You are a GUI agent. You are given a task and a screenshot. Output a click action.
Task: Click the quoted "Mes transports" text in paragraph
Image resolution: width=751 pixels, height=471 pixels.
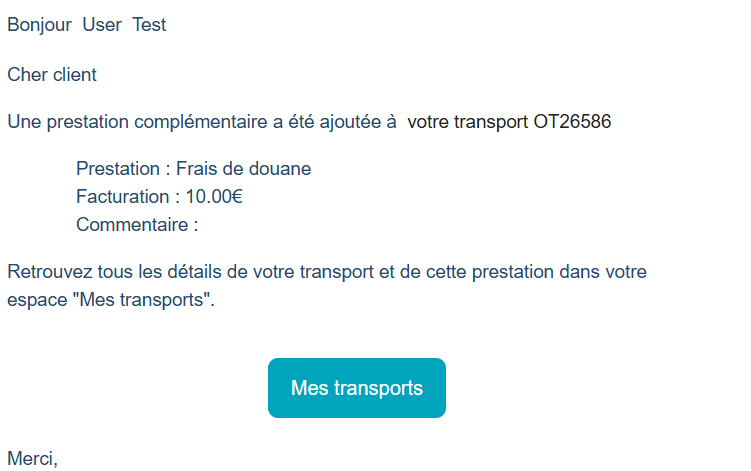click(142, 300)
